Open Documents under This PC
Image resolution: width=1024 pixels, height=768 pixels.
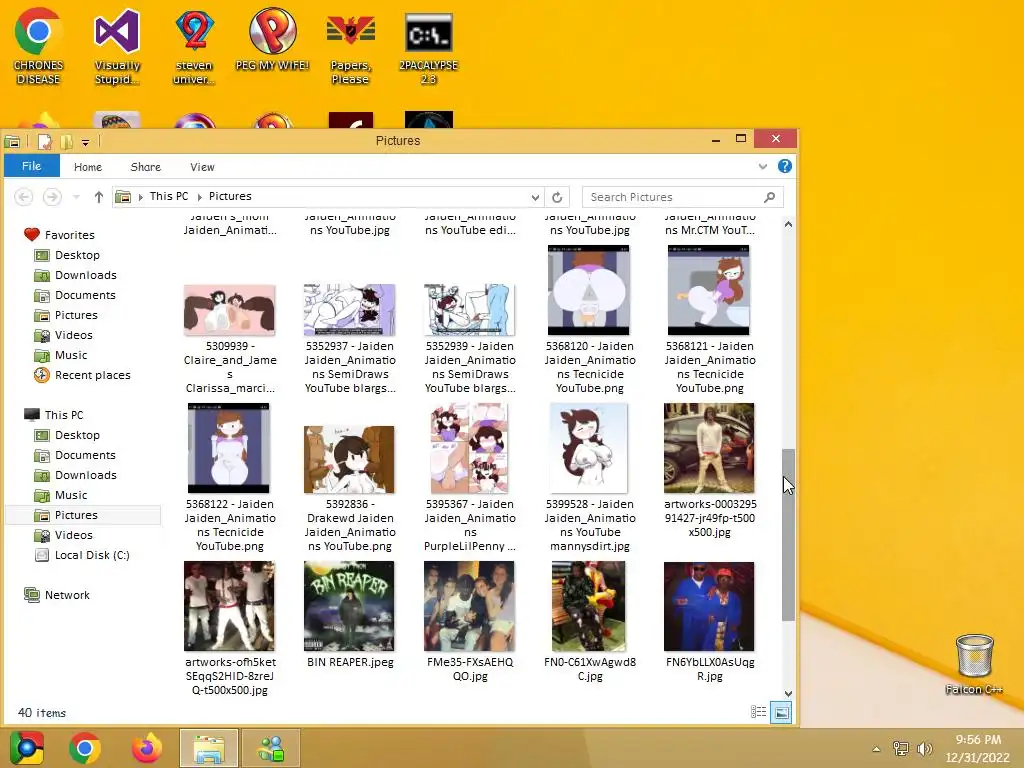coord(85,455)
